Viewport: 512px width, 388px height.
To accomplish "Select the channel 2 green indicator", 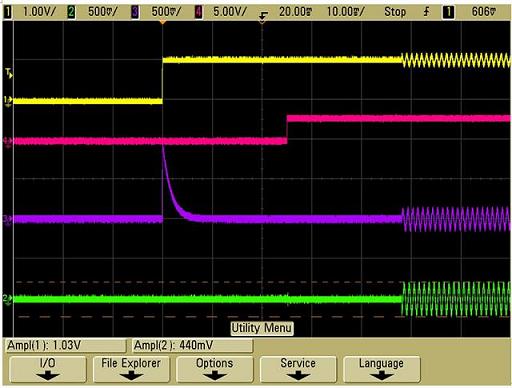I will pyautogui.click(x=71, y=12).
